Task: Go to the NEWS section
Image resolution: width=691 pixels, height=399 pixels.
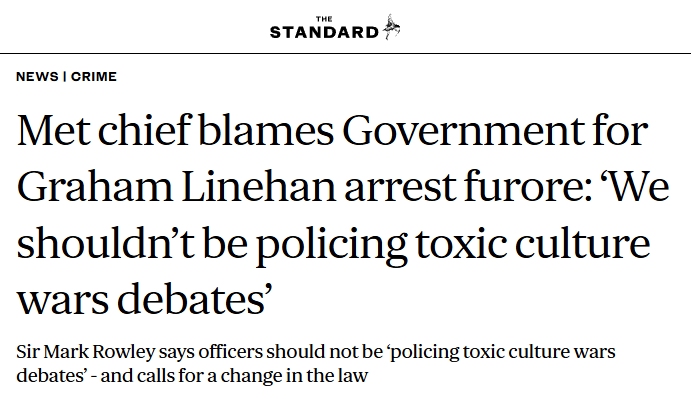Action: (37, 76)
